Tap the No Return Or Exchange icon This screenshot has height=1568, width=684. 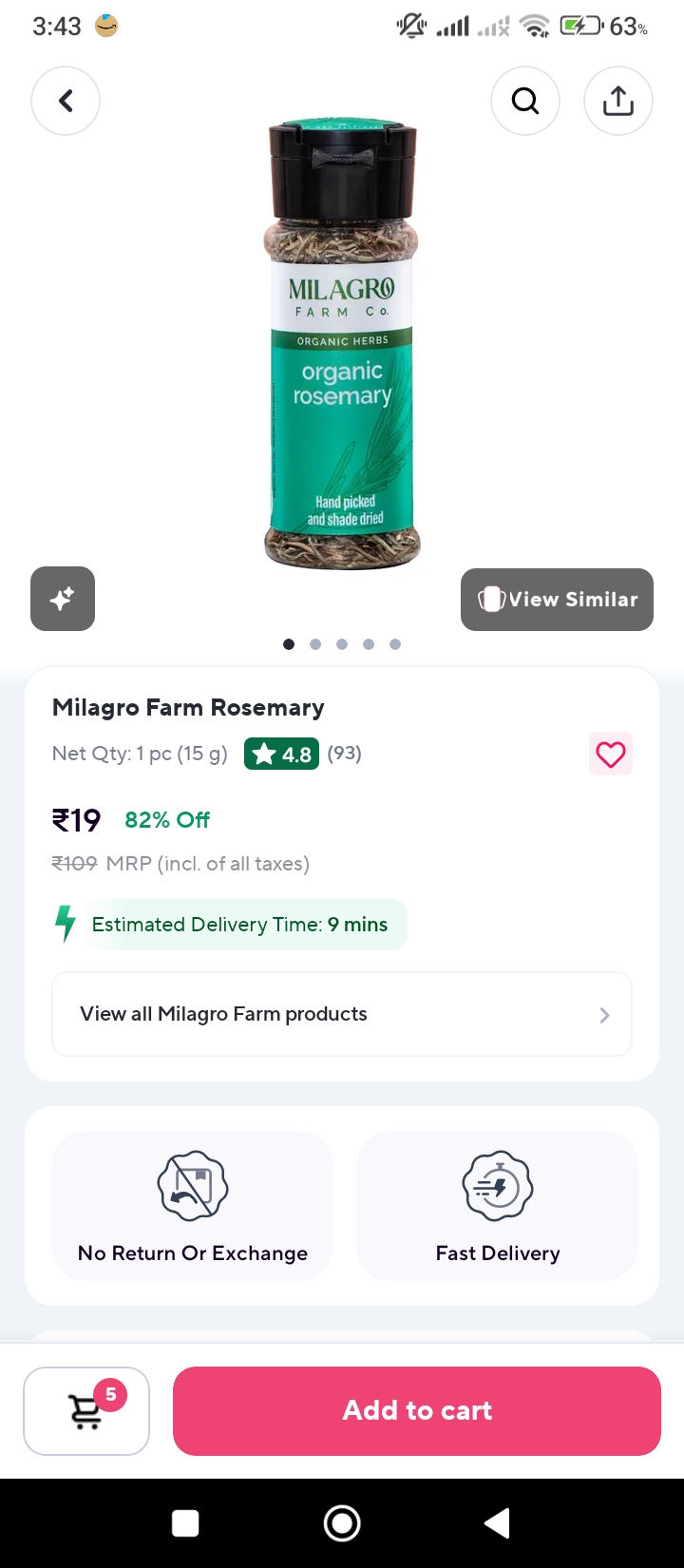pyautogui.click(x=193, y=1186)
